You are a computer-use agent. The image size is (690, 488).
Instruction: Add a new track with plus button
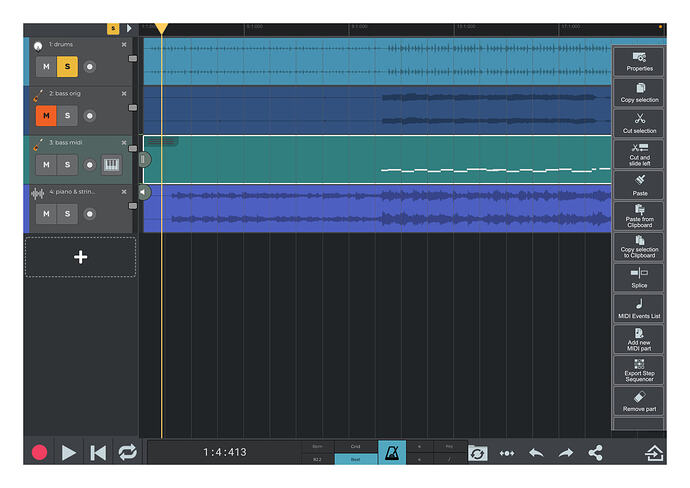[x=81, y=257]
